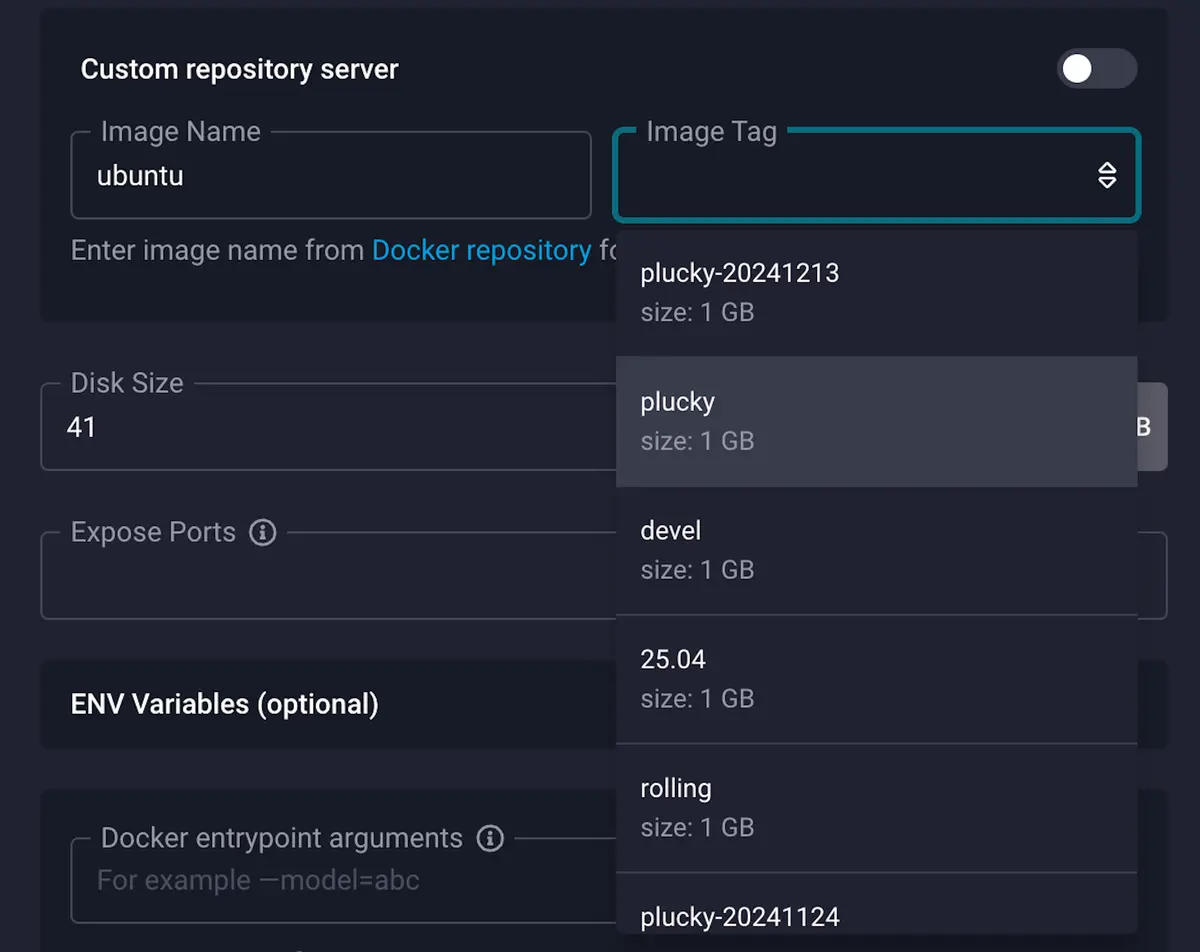Select the devel image tag
This screenshot has height=952, width=1200.
pyautogui.click(x=740, y=548)
